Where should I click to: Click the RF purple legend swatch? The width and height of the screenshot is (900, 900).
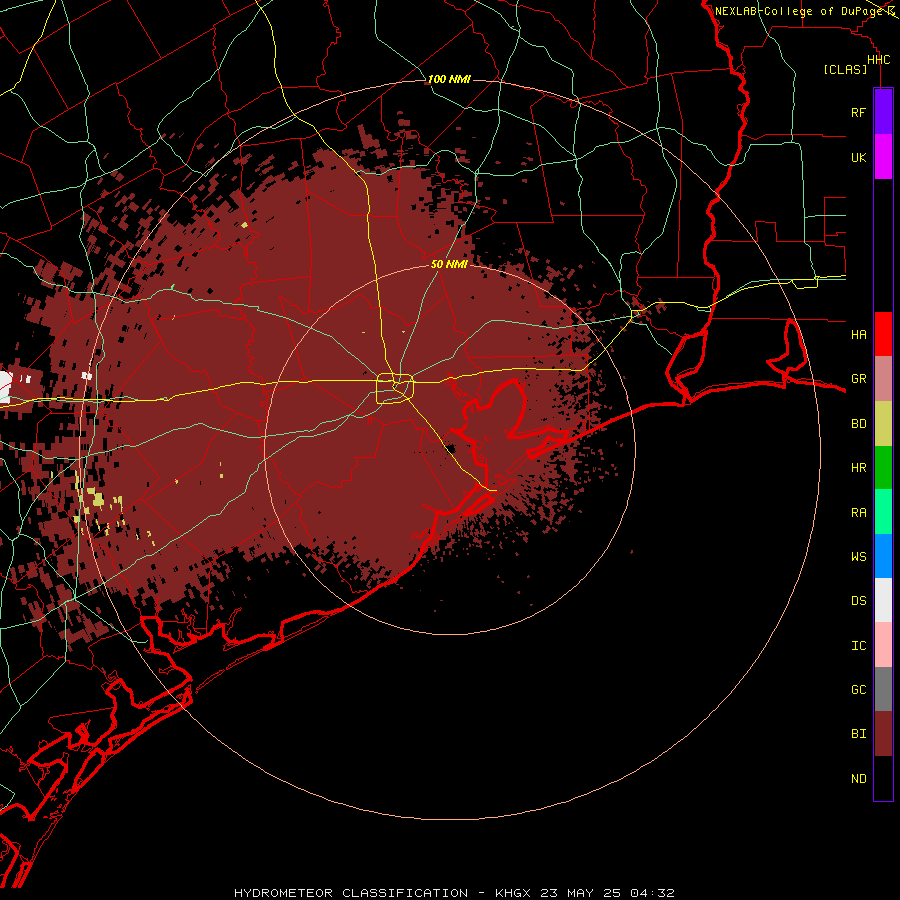[883, 112]
